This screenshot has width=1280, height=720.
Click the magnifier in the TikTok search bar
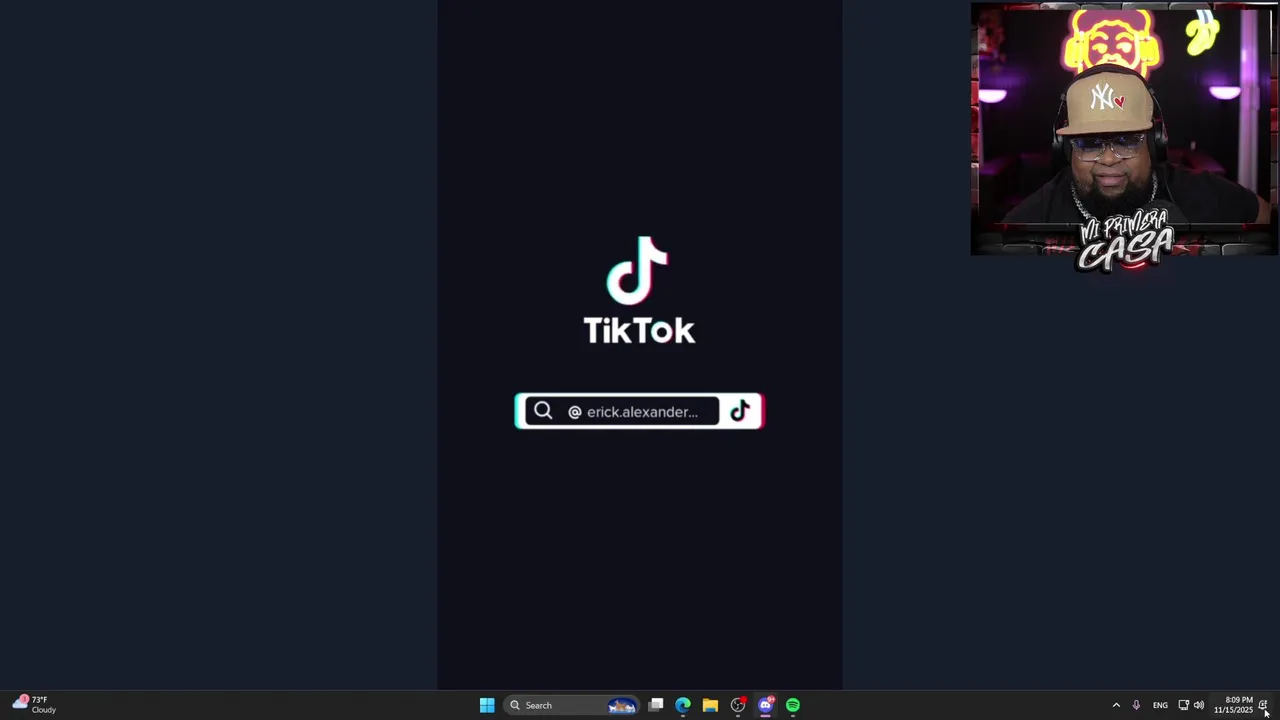click(x=542, y=411)
